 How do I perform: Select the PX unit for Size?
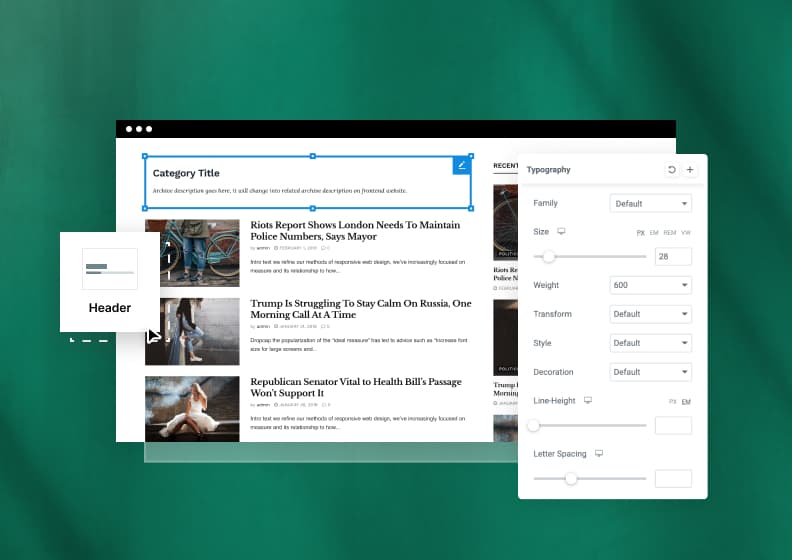click(x=641, y=232)
